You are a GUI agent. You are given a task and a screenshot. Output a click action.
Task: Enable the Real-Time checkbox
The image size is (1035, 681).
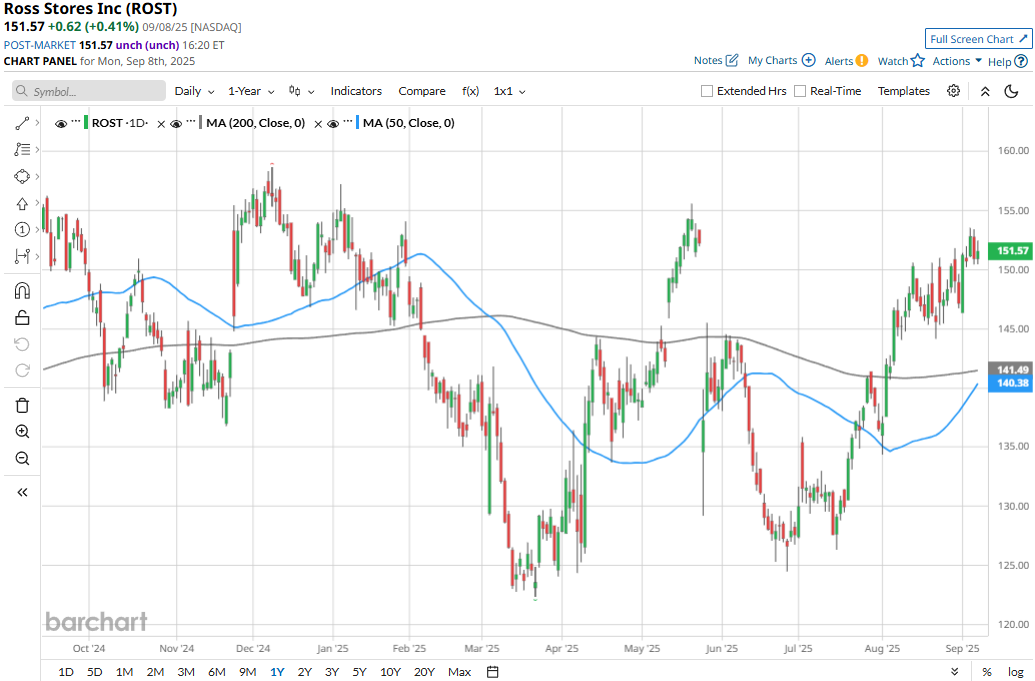[800, 91]
